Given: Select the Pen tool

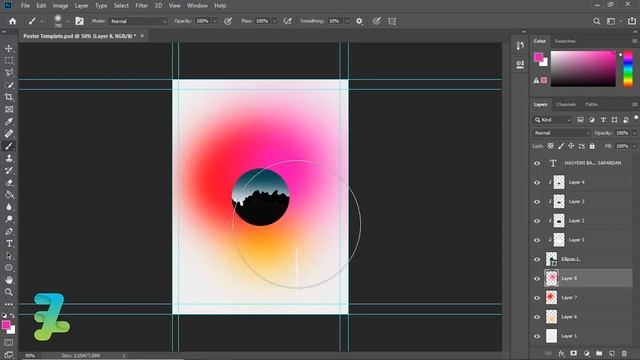Looking at the screenshot, I should click(x=9, y=231).
